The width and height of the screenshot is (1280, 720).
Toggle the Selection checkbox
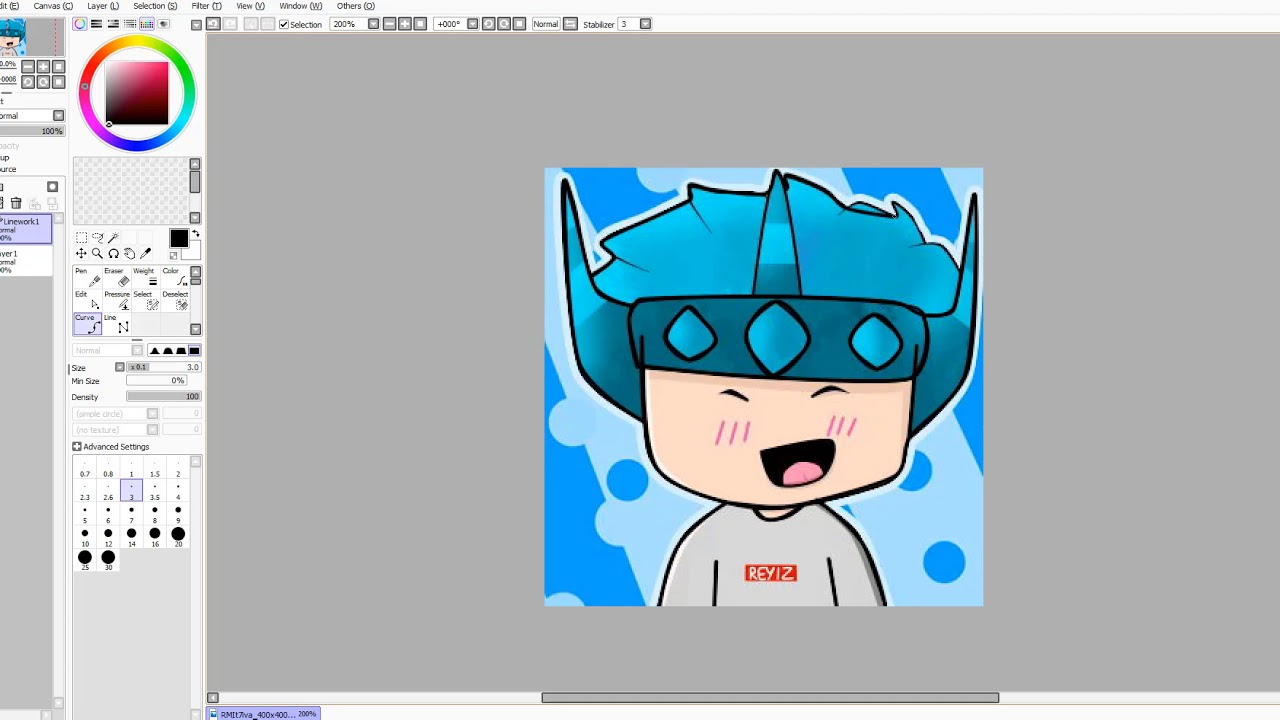[x=284, y=24]
